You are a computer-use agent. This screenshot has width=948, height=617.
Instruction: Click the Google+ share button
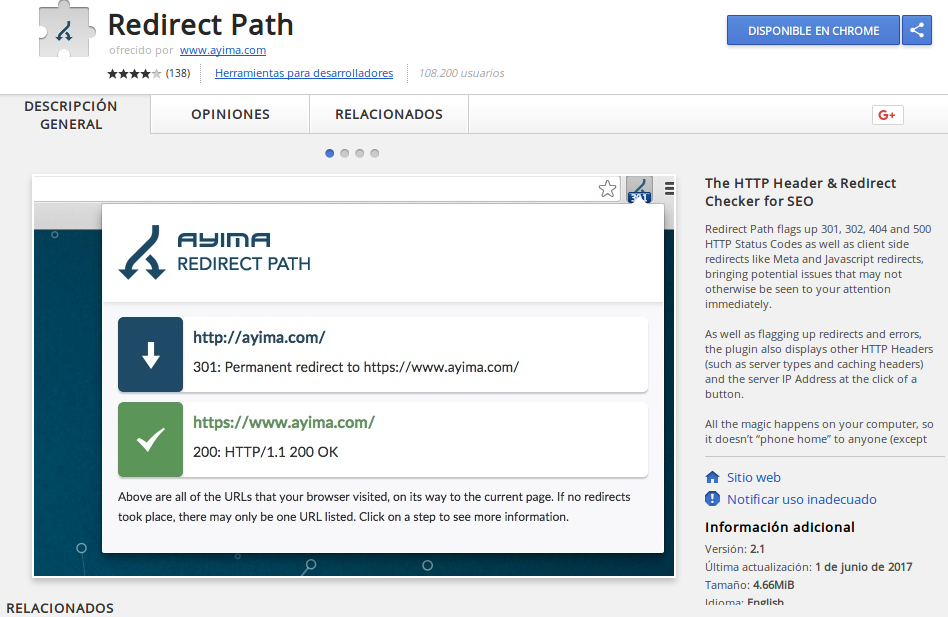click(x=888, y=115)
